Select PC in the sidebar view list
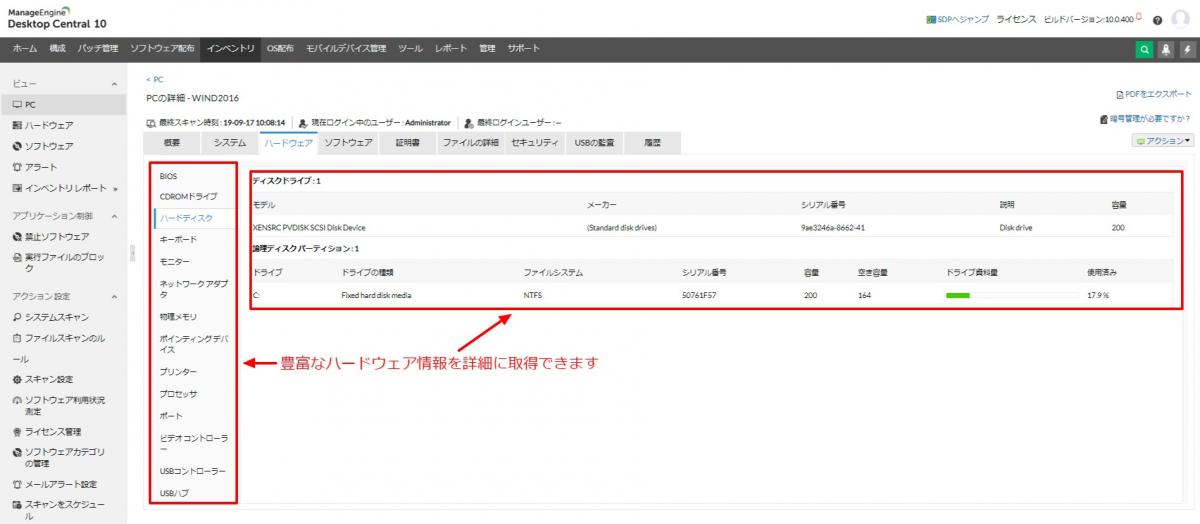The width and height of the screenshot is (1200, 524). pos(64,104)
